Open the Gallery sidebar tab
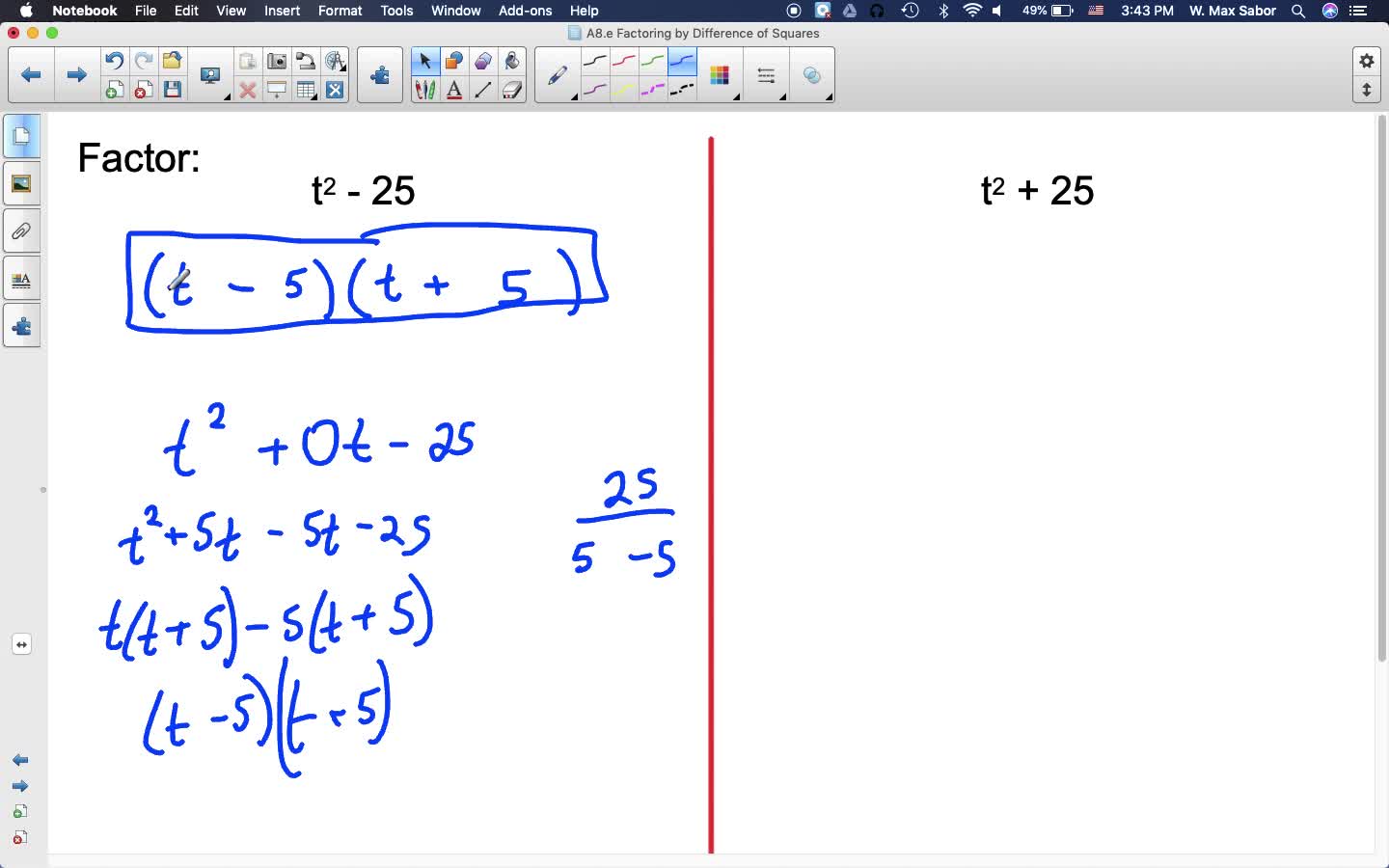 coord(21,183)
